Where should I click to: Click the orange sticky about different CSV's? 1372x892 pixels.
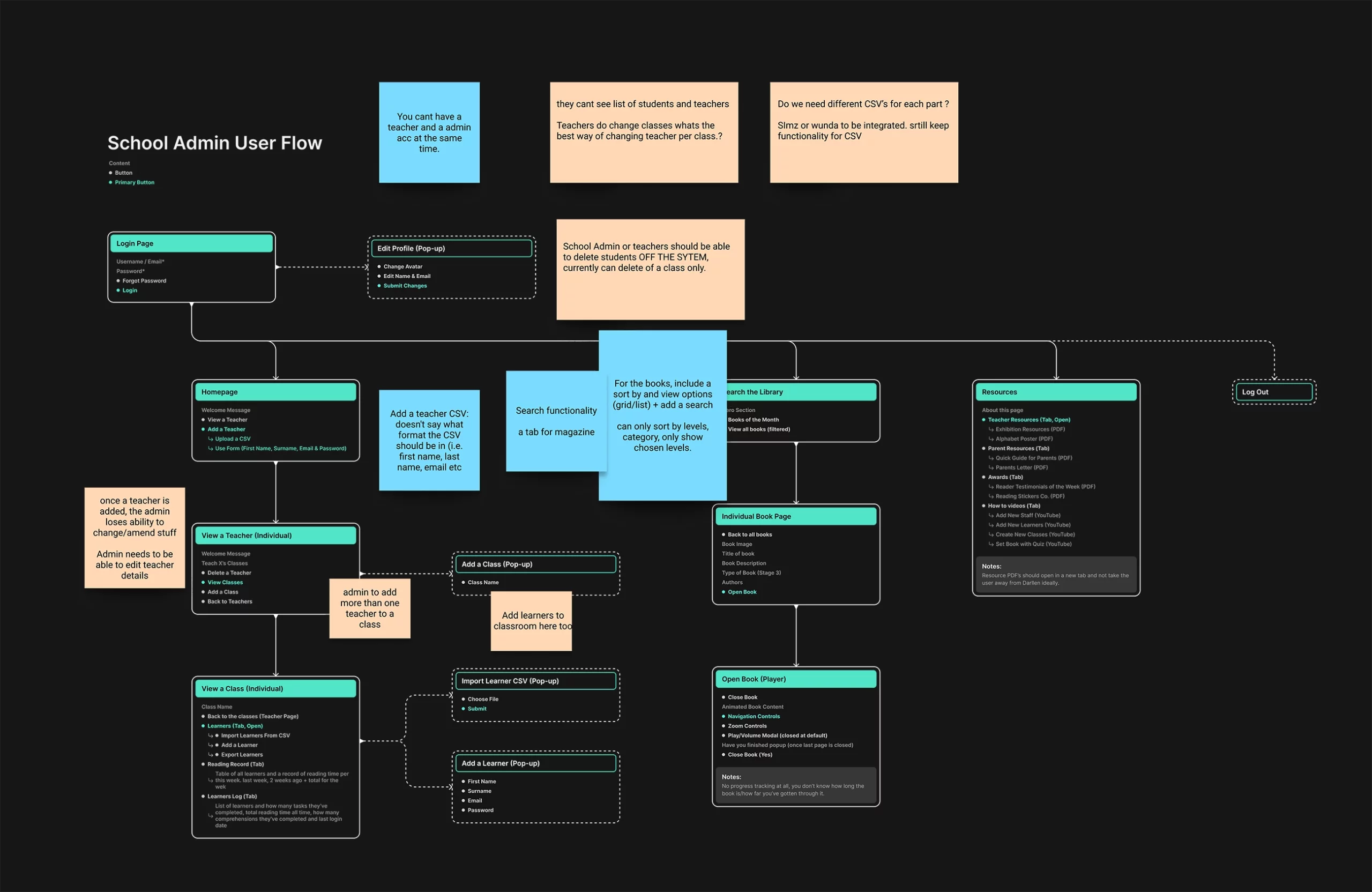click(863, 132)
